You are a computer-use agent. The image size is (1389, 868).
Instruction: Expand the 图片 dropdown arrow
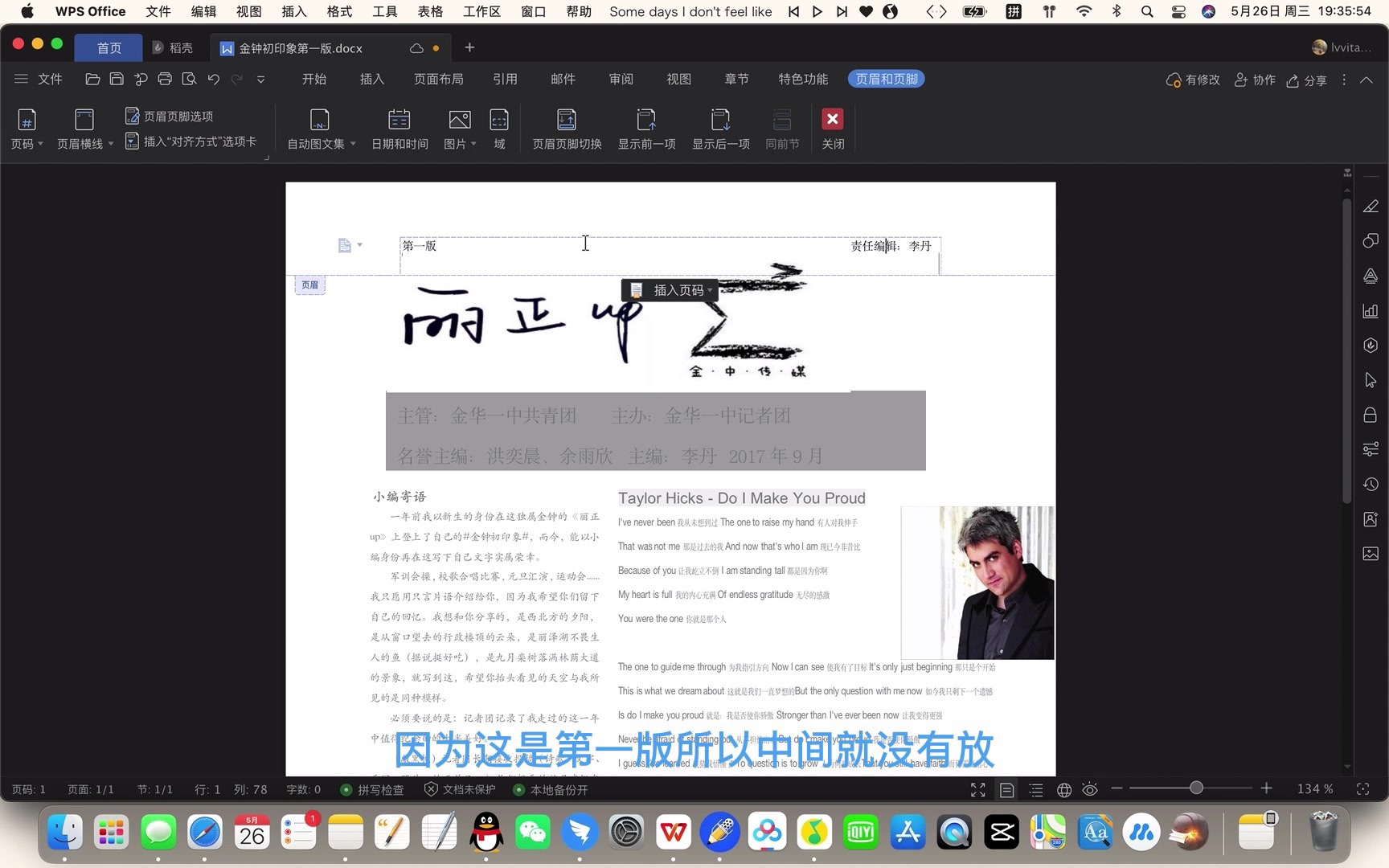[x=473, y=144]
